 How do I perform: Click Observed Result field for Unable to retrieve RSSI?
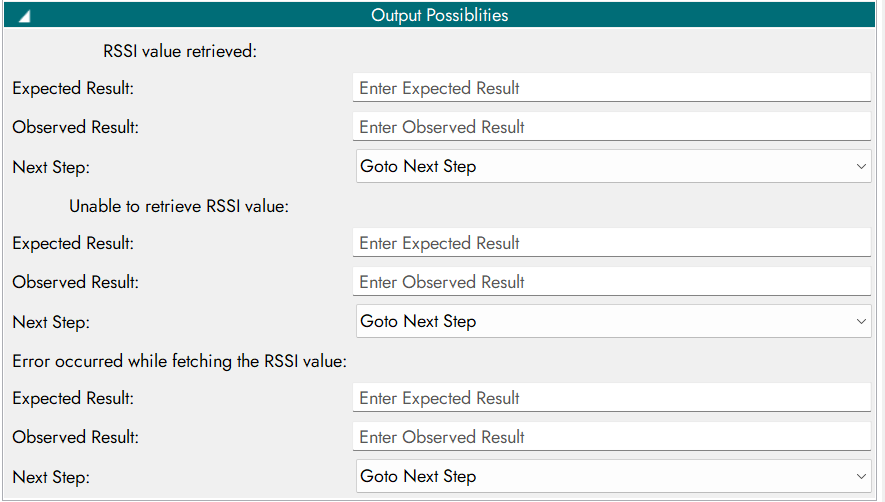pyautogui.click(x=612, y=282)
